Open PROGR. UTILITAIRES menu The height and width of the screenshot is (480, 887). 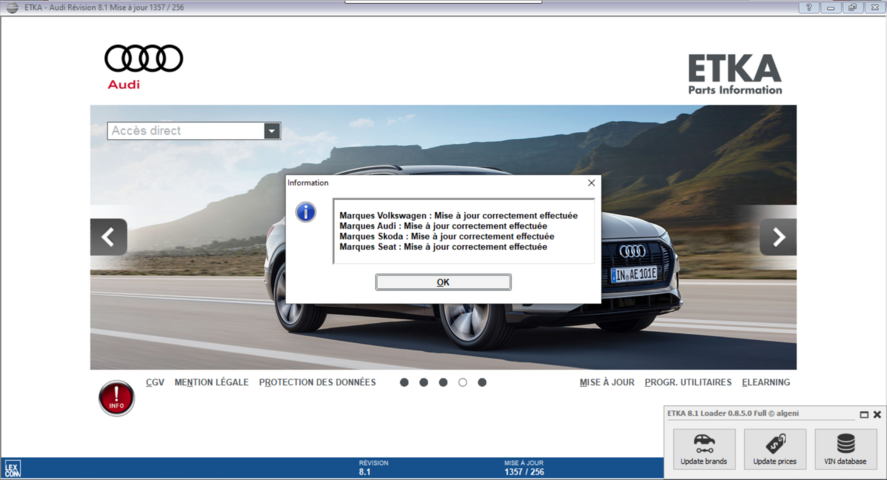pos(688,383)
